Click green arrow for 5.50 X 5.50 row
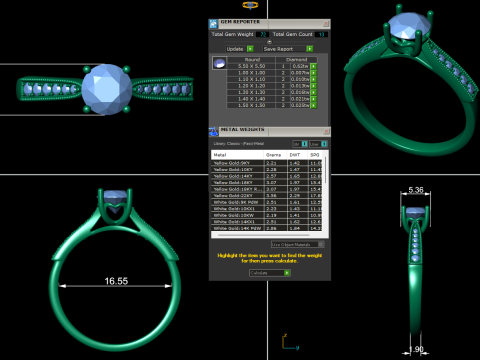This screenshot has height=360, width=480. 313,66
